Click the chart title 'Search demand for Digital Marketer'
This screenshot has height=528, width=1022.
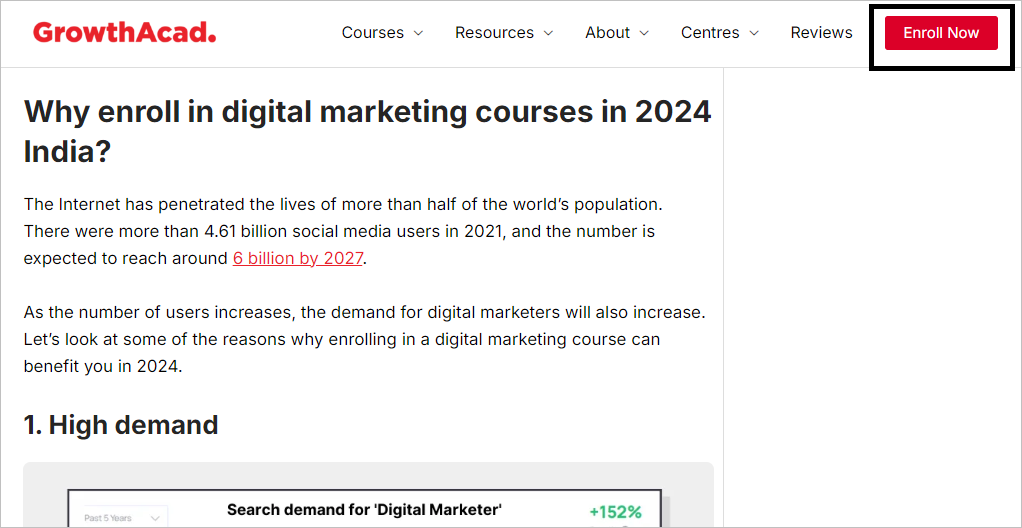tap(364, 509)
